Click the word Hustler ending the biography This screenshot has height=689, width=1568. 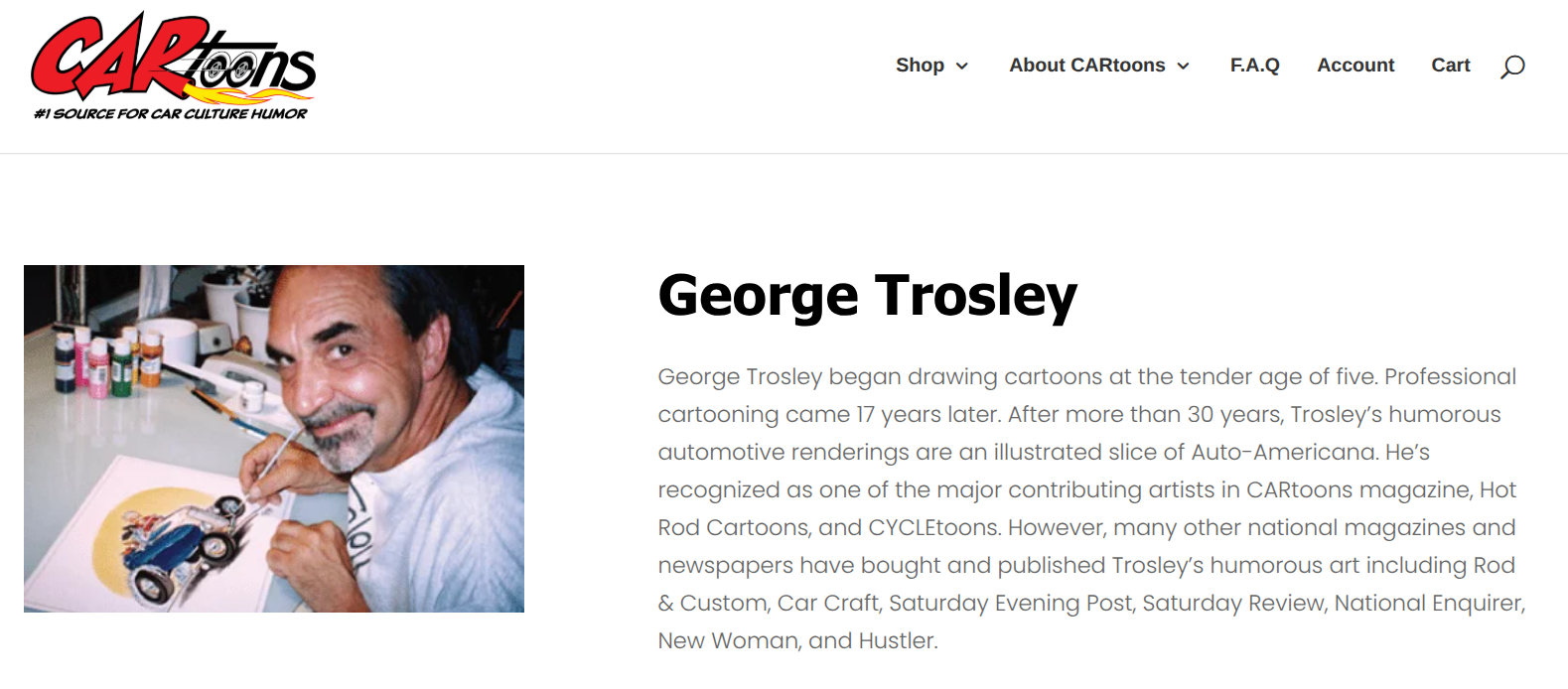pos(897,640)
